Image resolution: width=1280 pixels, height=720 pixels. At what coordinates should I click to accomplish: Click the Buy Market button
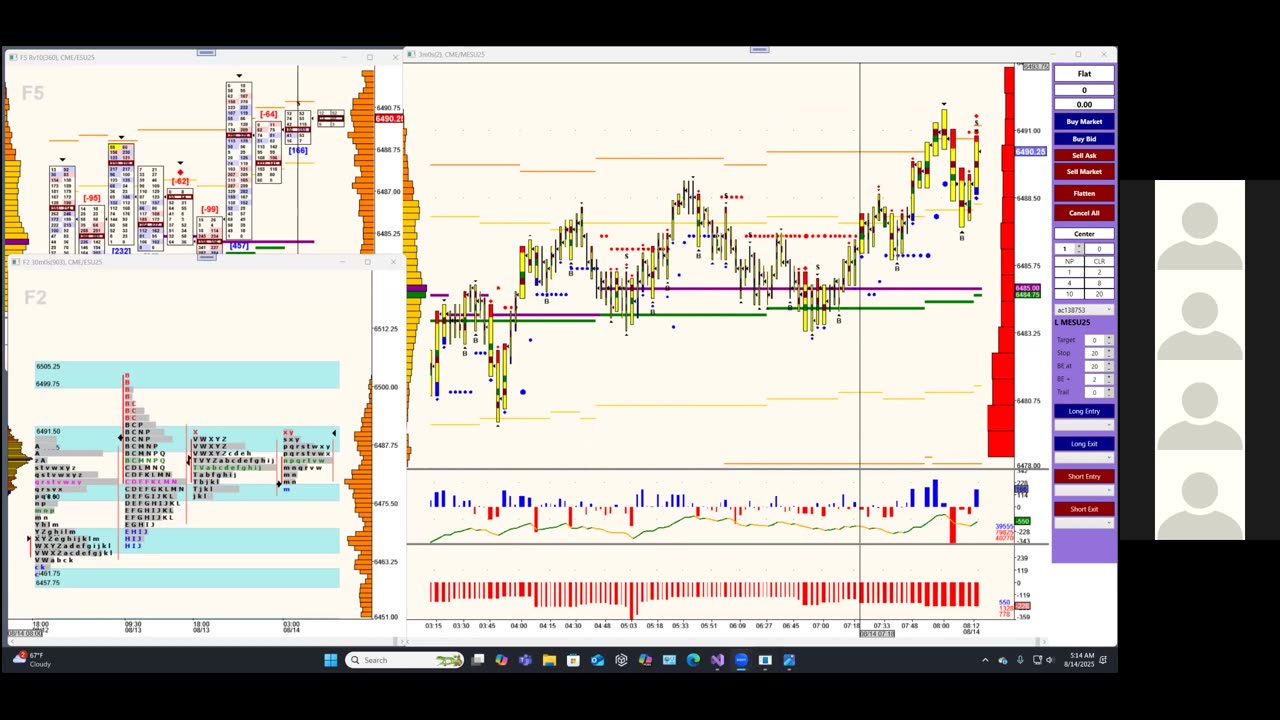pos(1084,121)
